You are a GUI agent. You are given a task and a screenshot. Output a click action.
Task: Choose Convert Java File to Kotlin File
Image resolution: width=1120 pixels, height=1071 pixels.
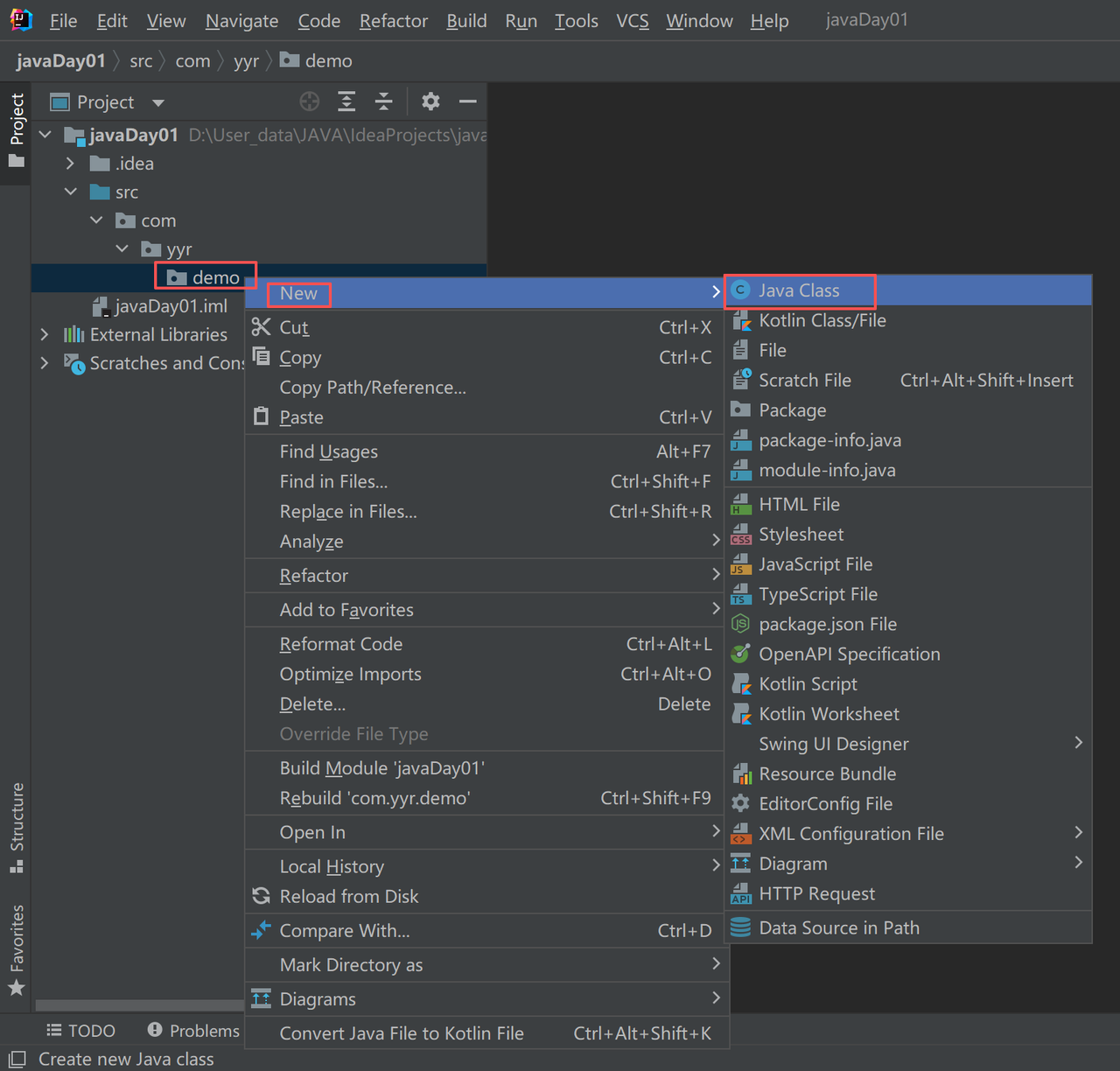coord(485,1033)
